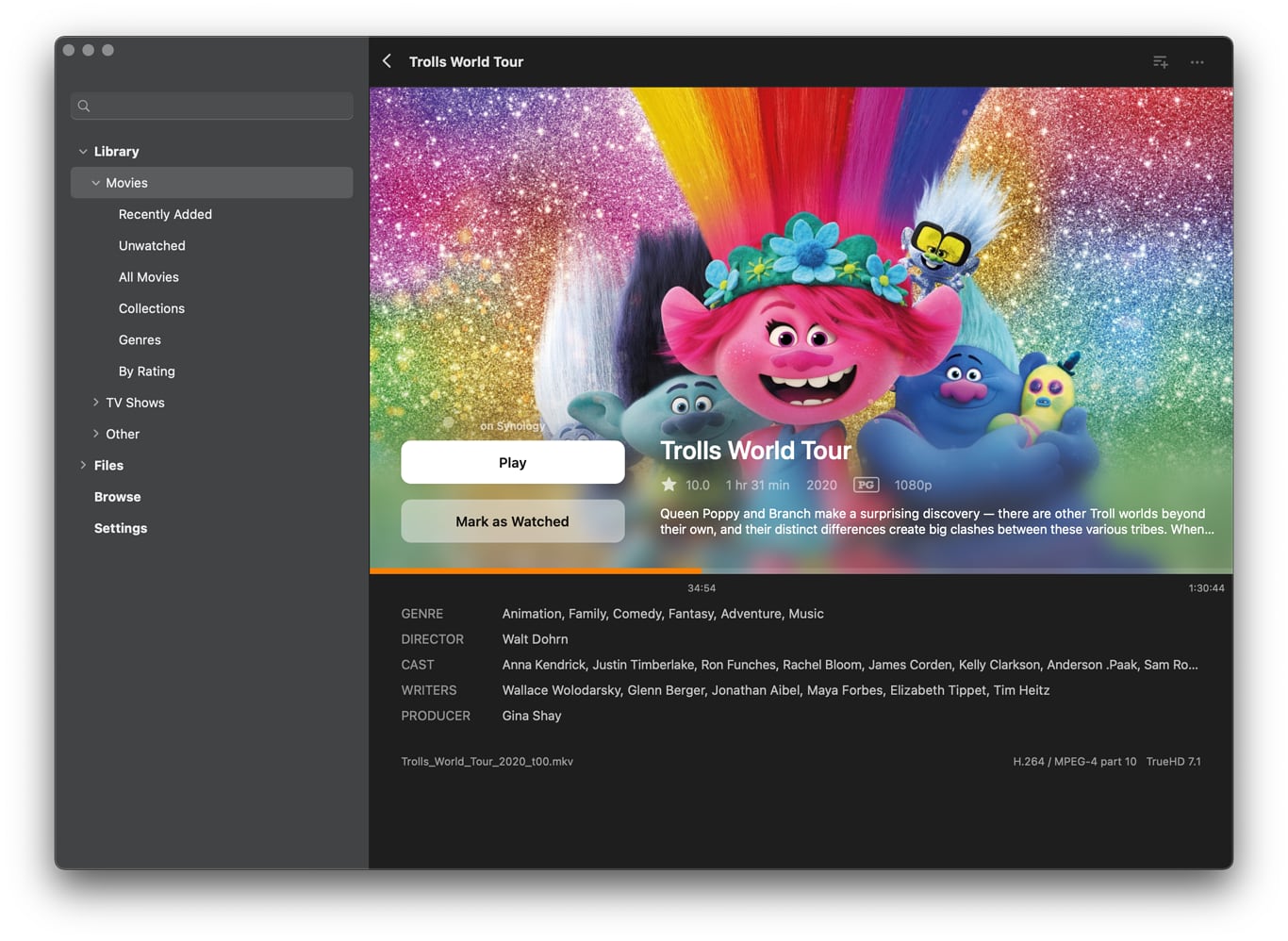This screenshot has width=1288, height=941.
Task: Click the magnifier icon in the search field
Action: (x=84, y=106)
